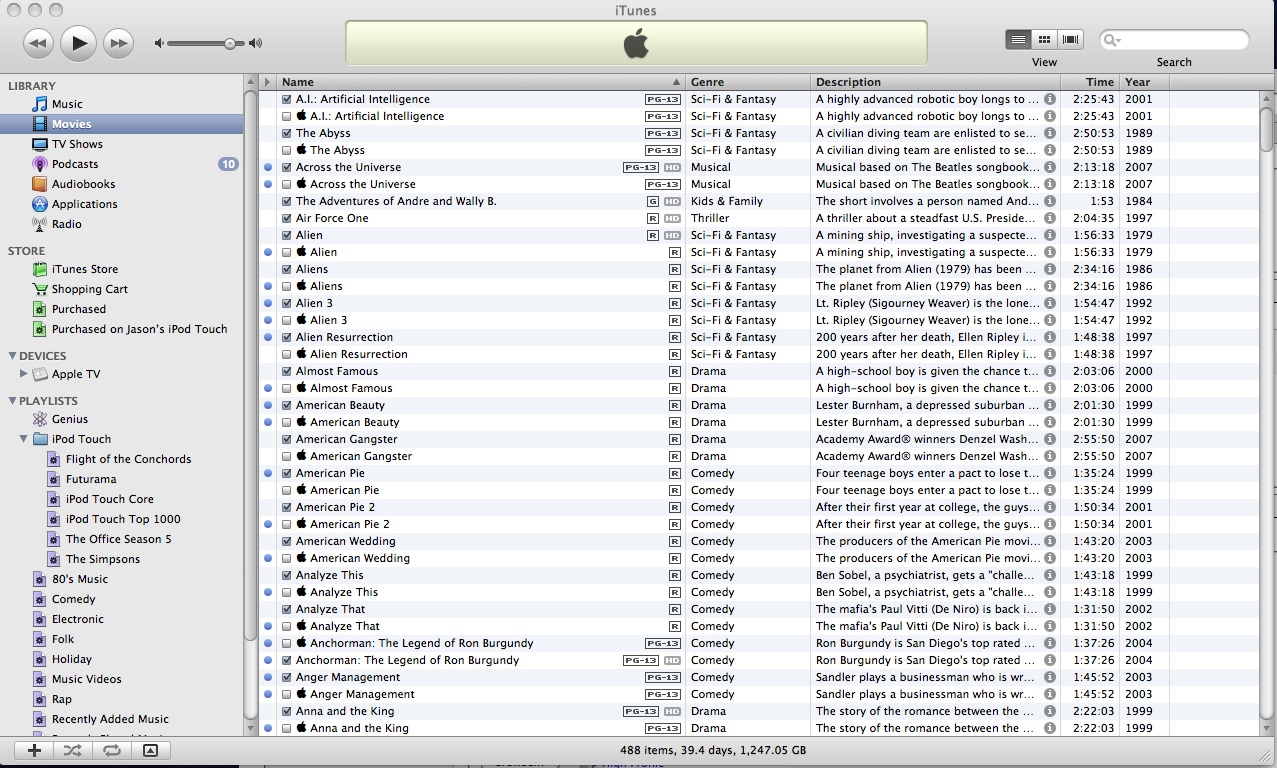
Task: Skip to the previous track
Action: click(x=37, y=43)
